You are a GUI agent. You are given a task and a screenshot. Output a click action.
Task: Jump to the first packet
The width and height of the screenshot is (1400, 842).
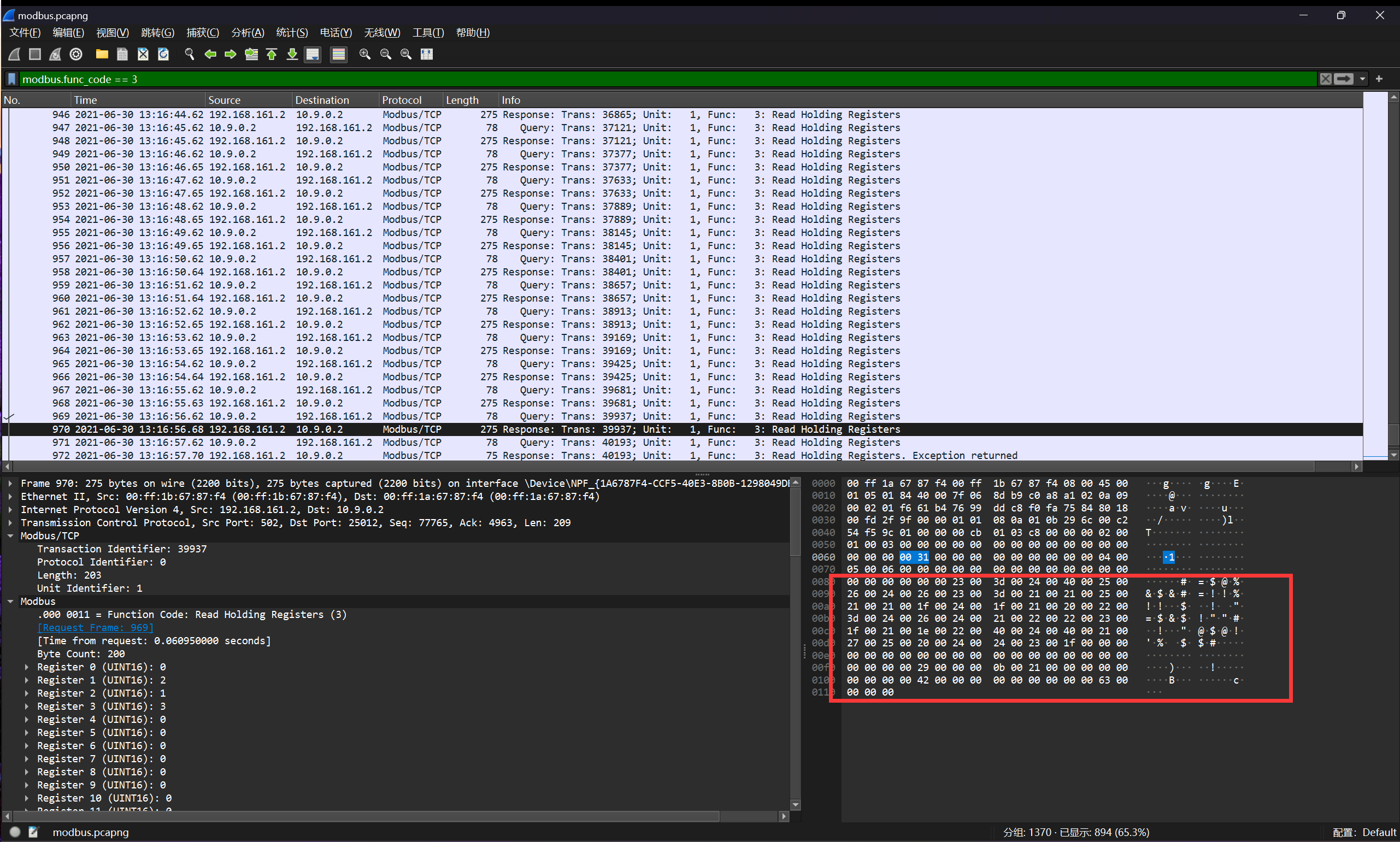click(x=272, y=54)
